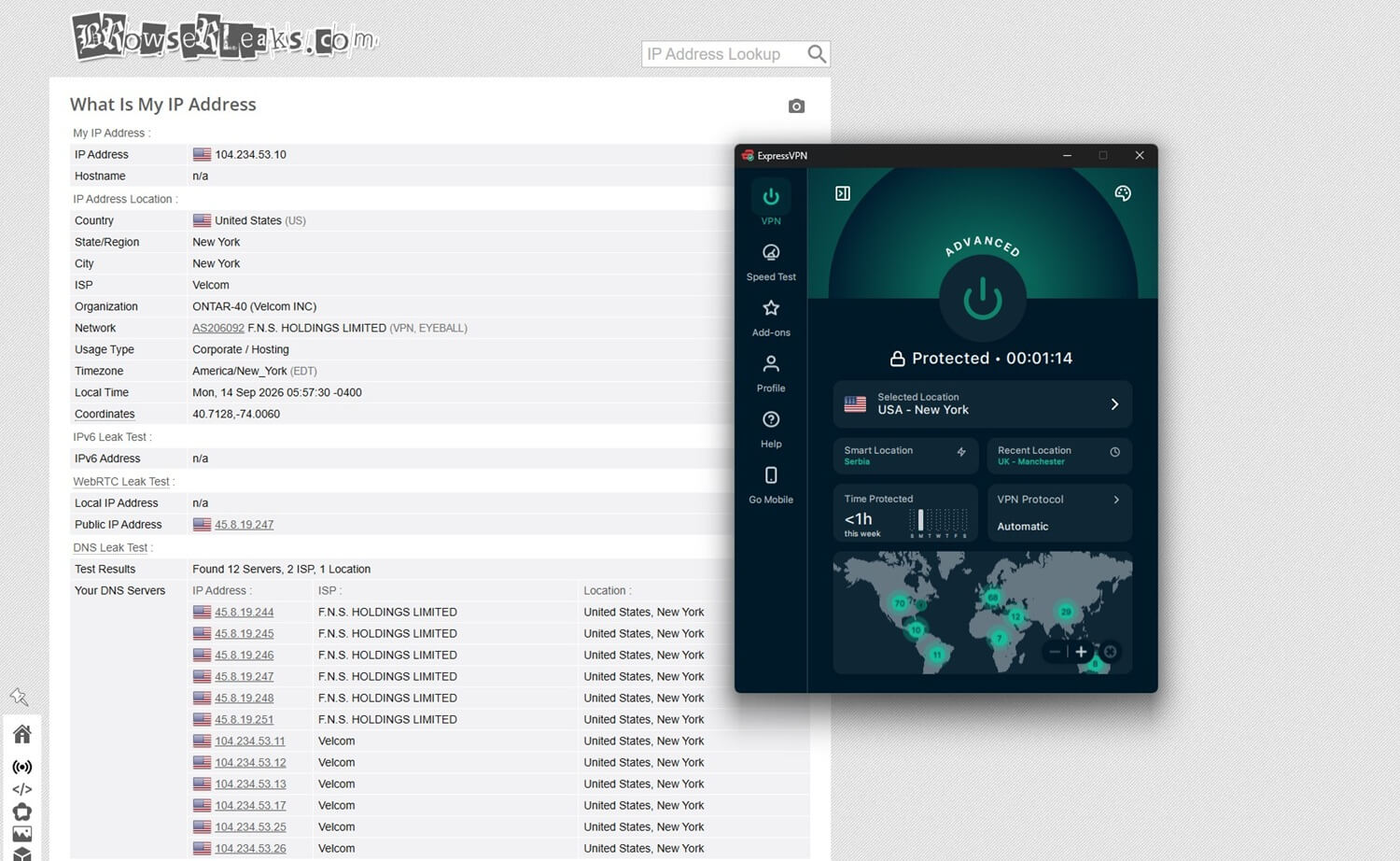This screenshot has width=1400, height=861.
Task: Open DNS server 45.8.19.244 link
Action: point(244,613)
